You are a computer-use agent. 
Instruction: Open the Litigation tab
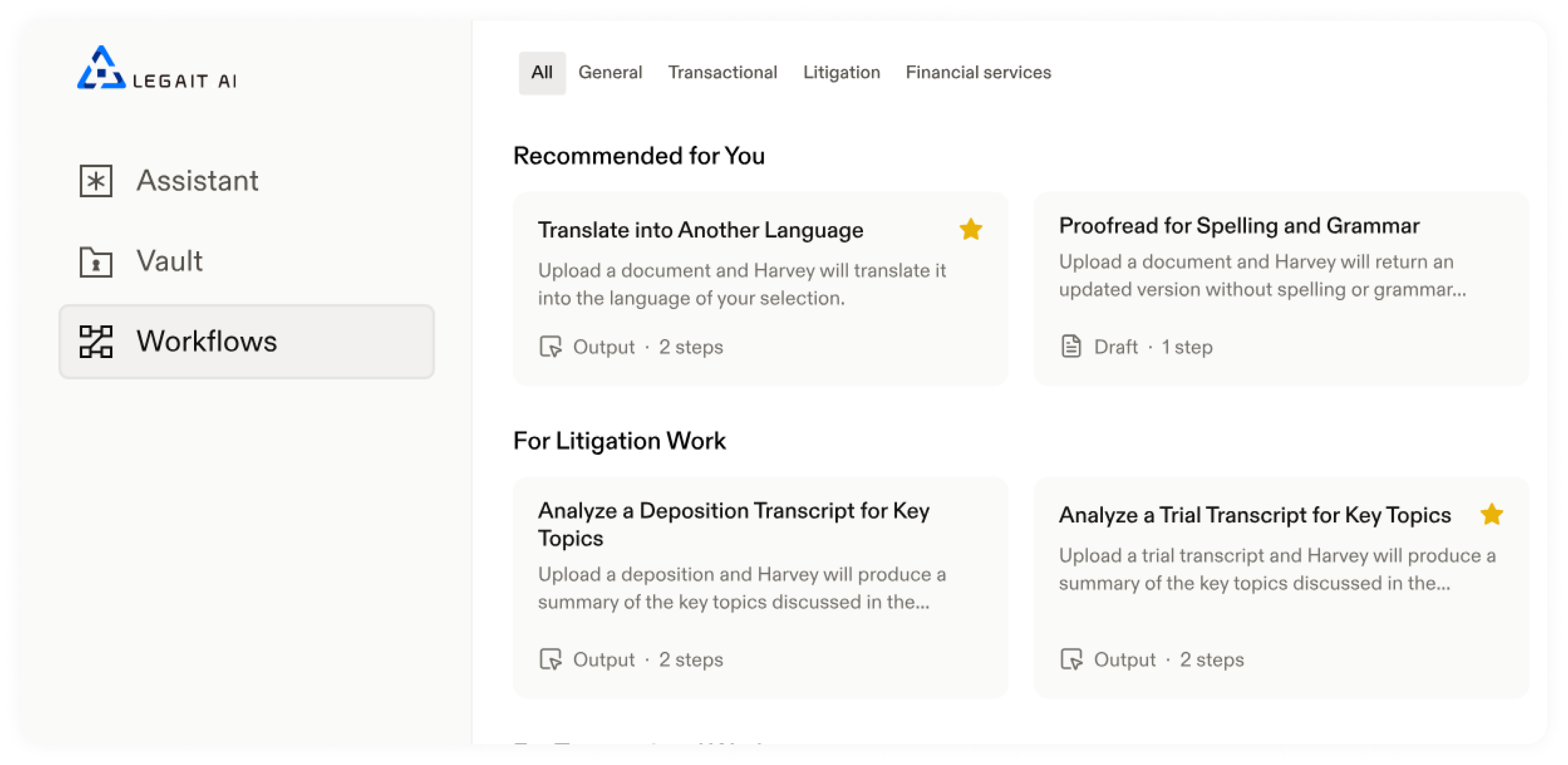click(x=841, y=73)
